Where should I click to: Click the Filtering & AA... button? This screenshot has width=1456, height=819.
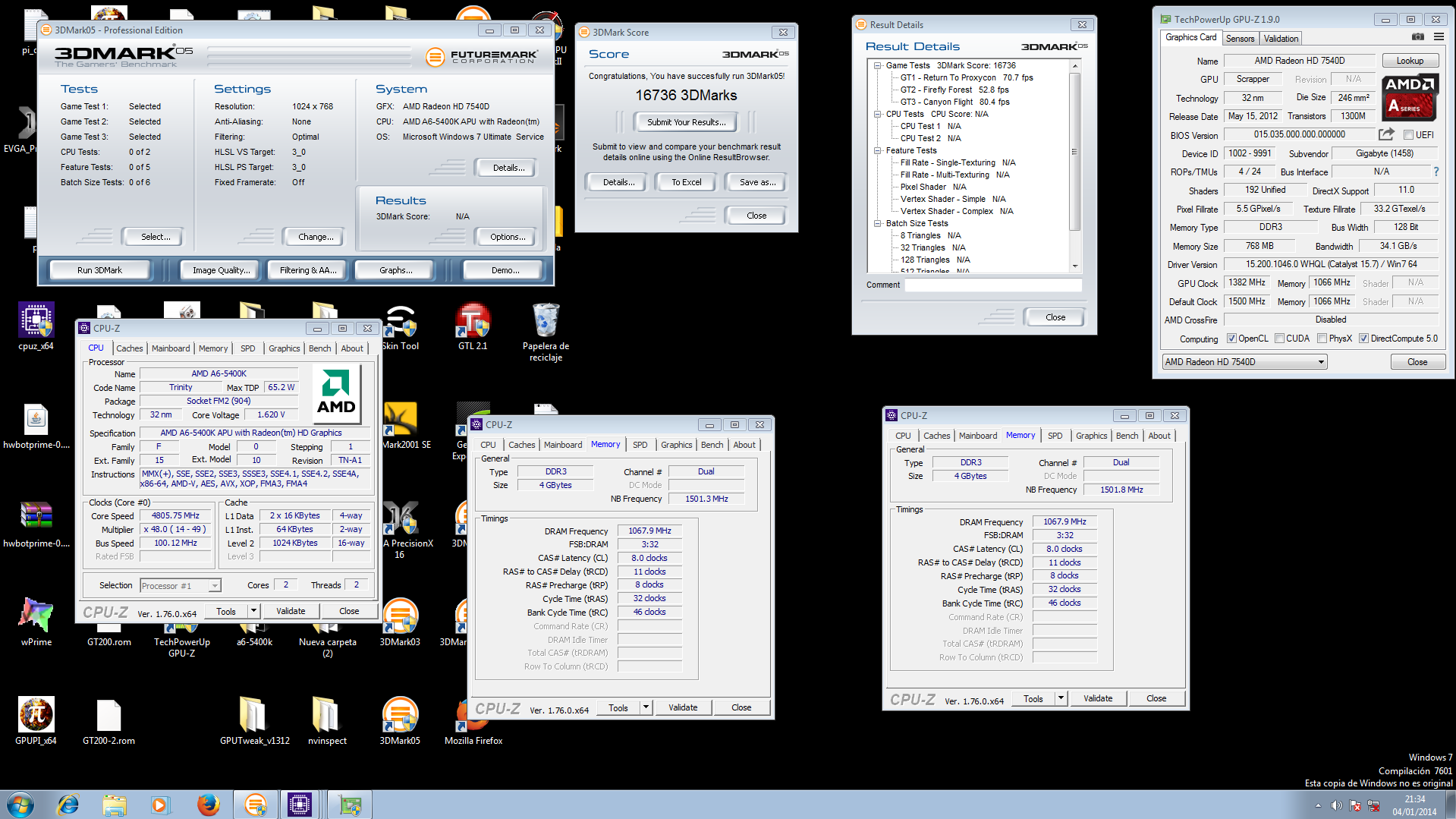307,270
